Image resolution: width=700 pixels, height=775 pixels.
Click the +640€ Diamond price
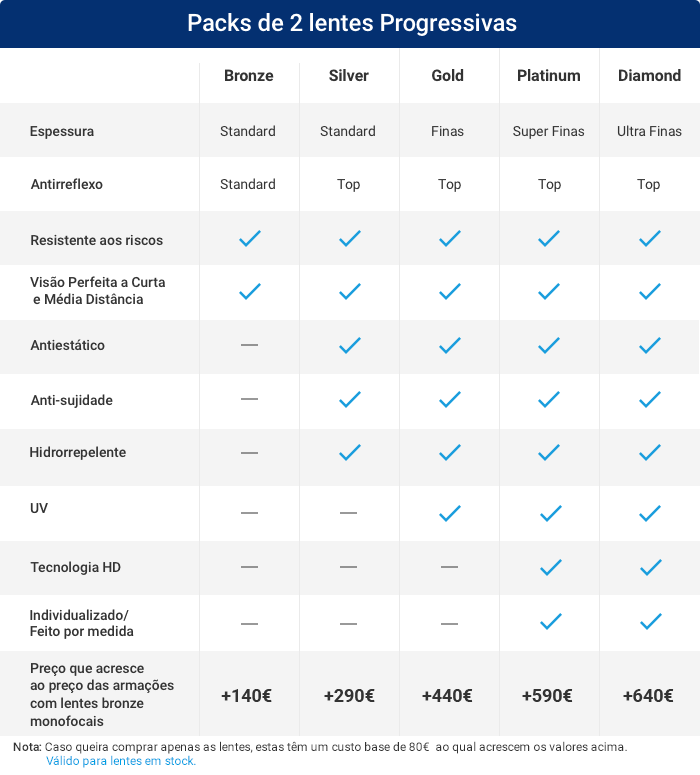[648, 696]
